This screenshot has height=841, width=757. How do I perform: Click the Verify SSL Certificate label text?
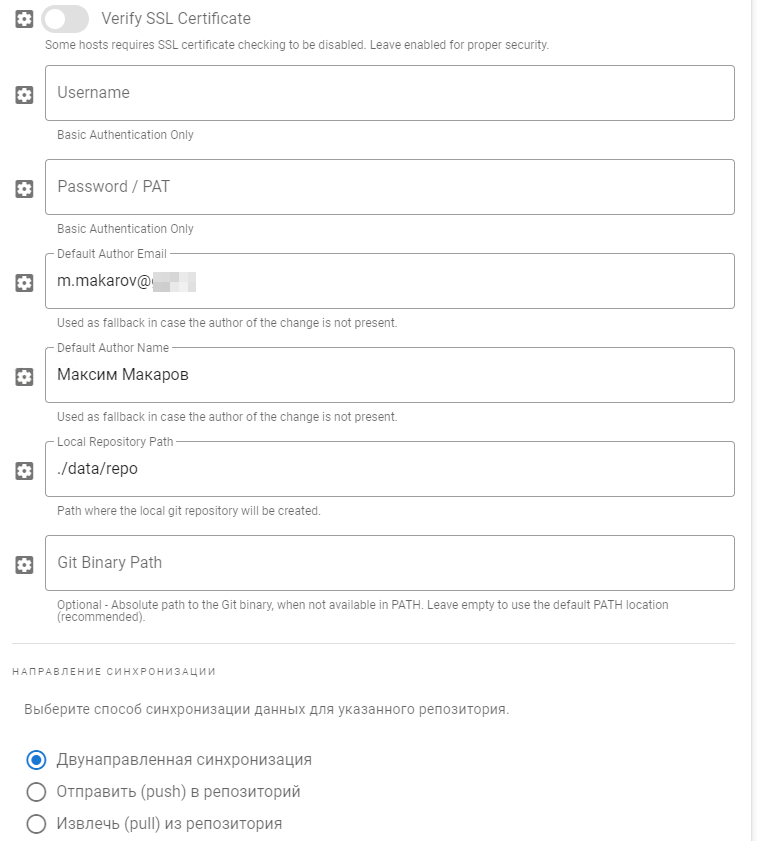pyautogui.click(x=176, y=19)
